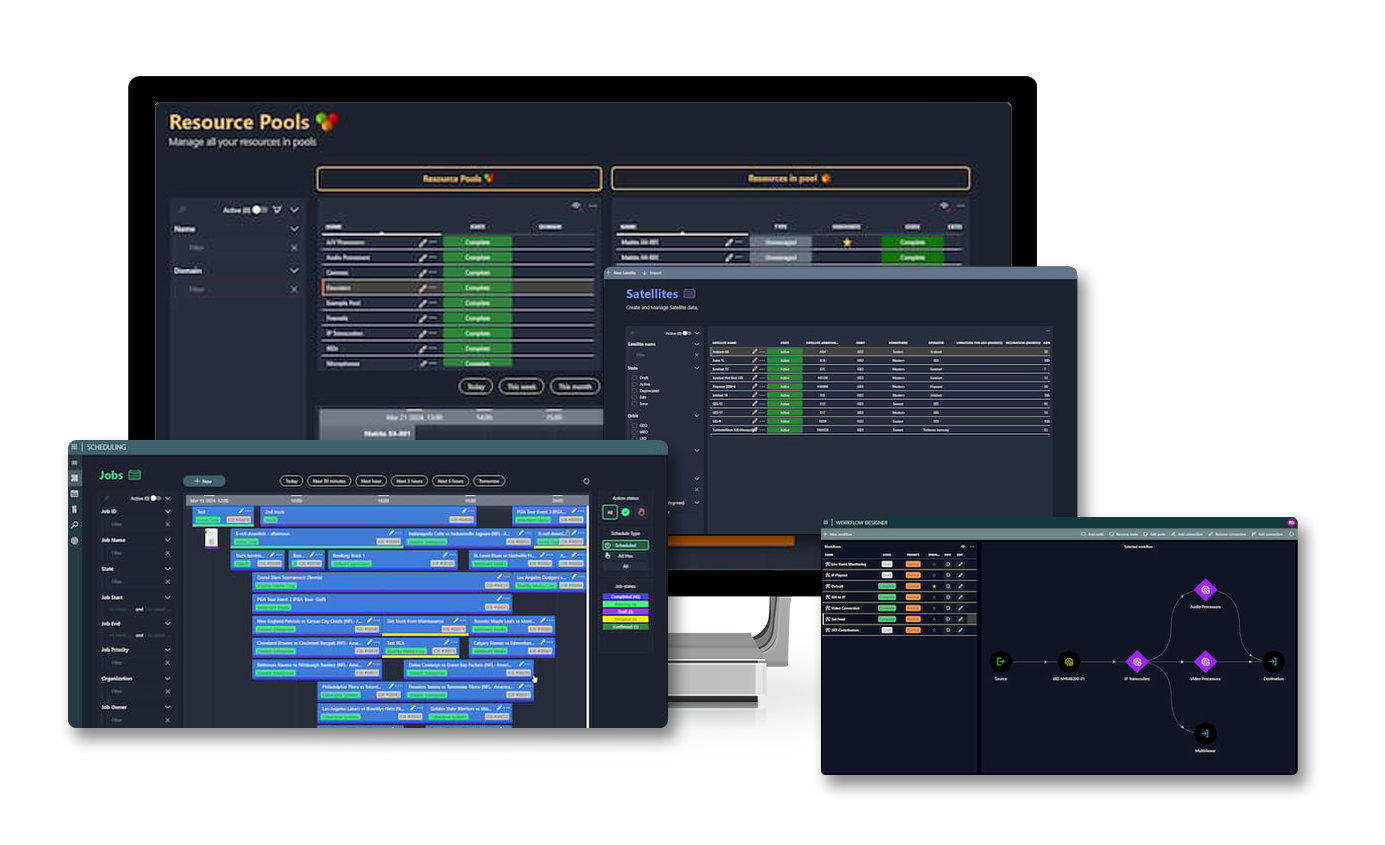Click the Multiviewer node icon
1385x845 pixels.
1206,733
